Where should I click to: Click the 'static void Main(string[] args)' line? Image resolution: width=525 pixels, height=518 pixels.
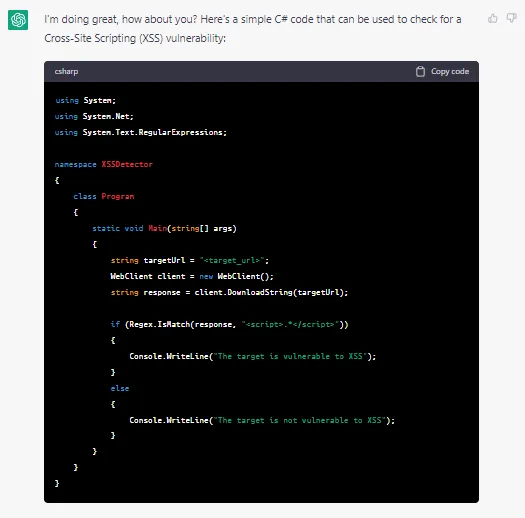coord(164,228)
